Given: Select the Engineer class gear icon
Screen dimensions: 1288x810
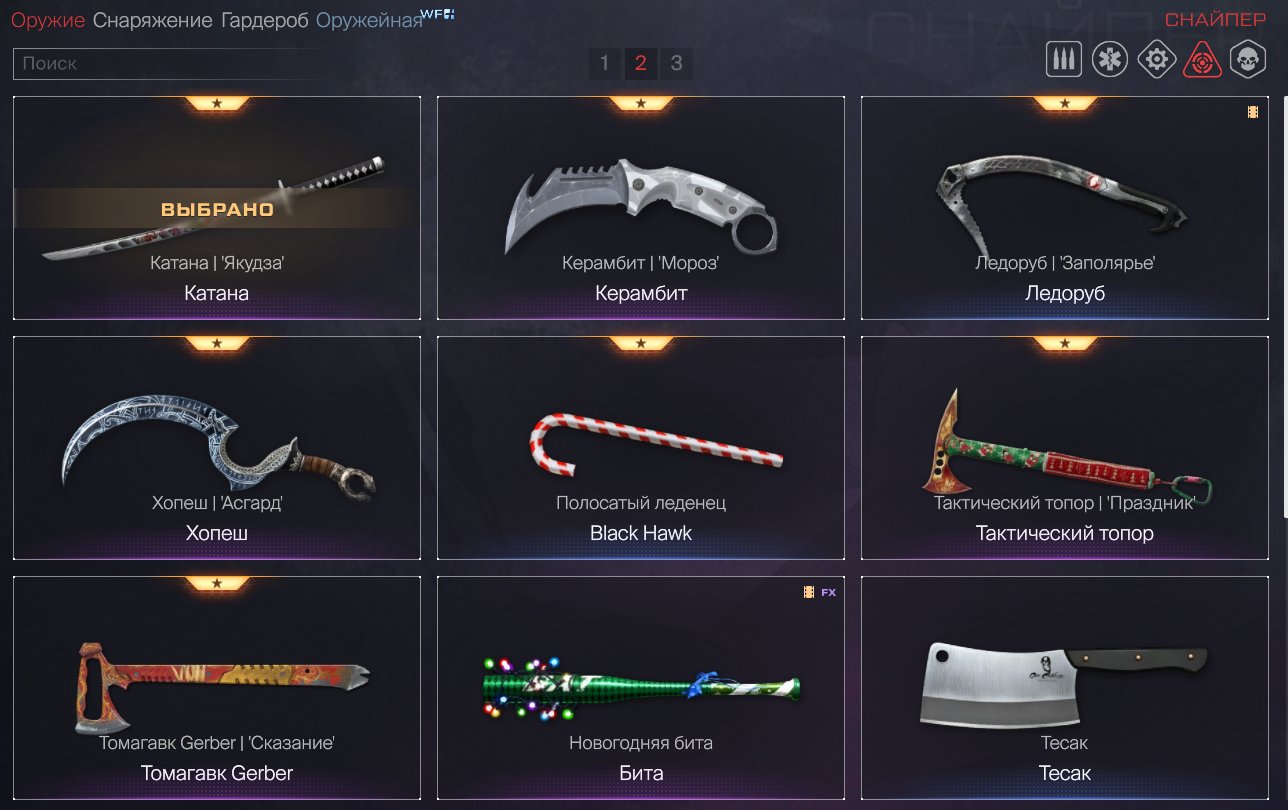Looking at the screenshot, I should (x=1156, y=59).
